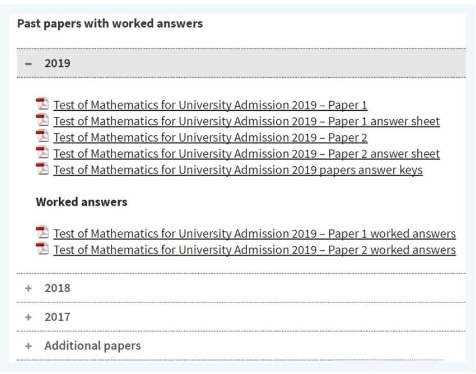The height and width of the screenshot is (374, 476).
Task: Open Paper 2 worked answers link
Action: [255, 250]
